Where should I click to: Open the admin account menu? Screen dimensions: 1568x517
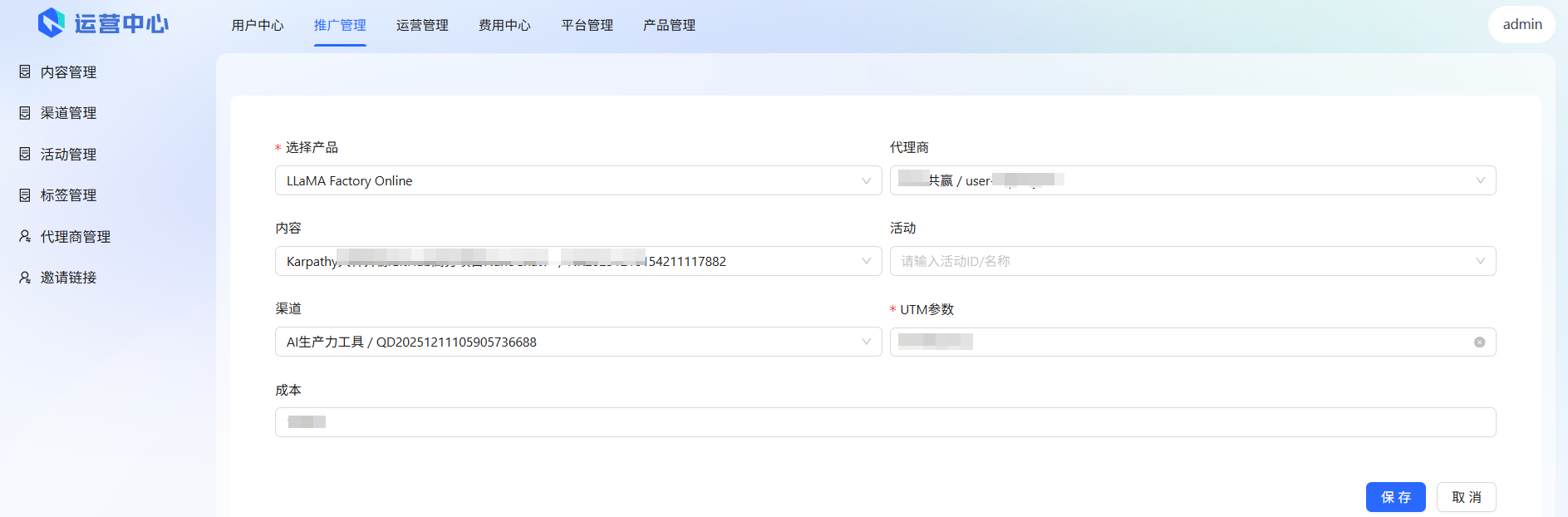[x=1521, y=24]
